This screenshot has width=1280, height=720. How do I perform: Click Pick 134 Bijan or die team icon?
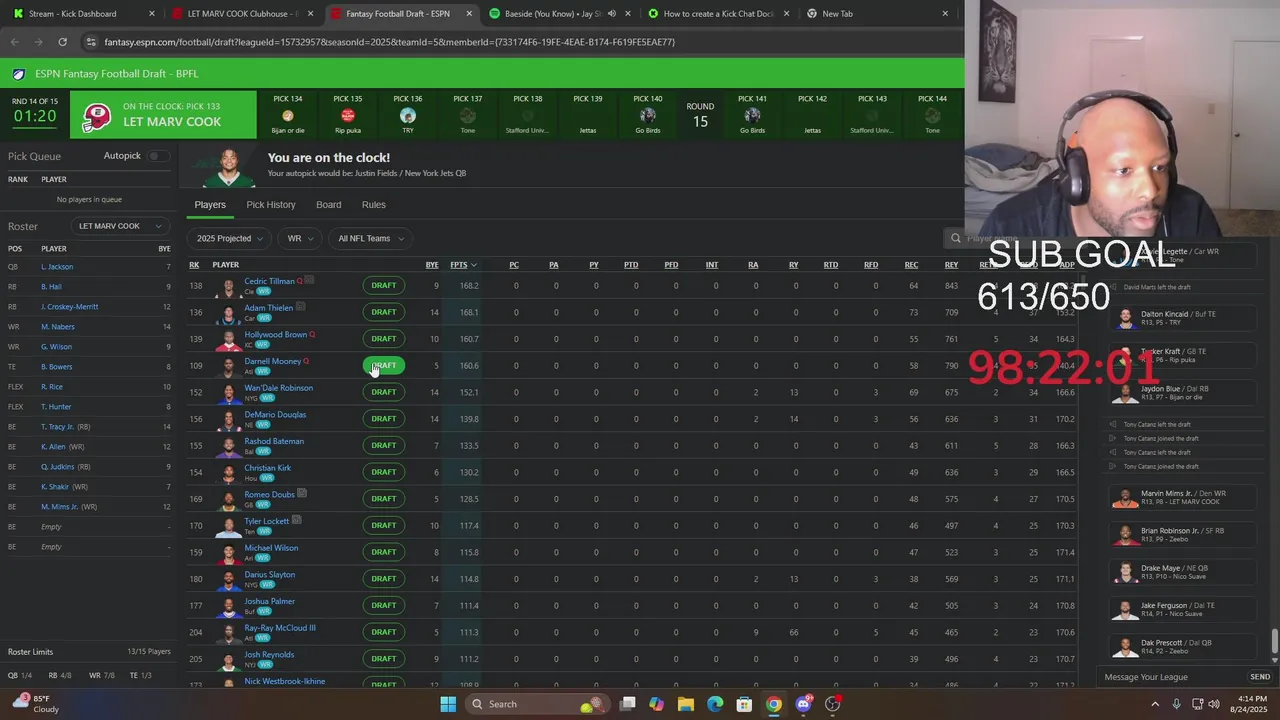tap(288, 116)
